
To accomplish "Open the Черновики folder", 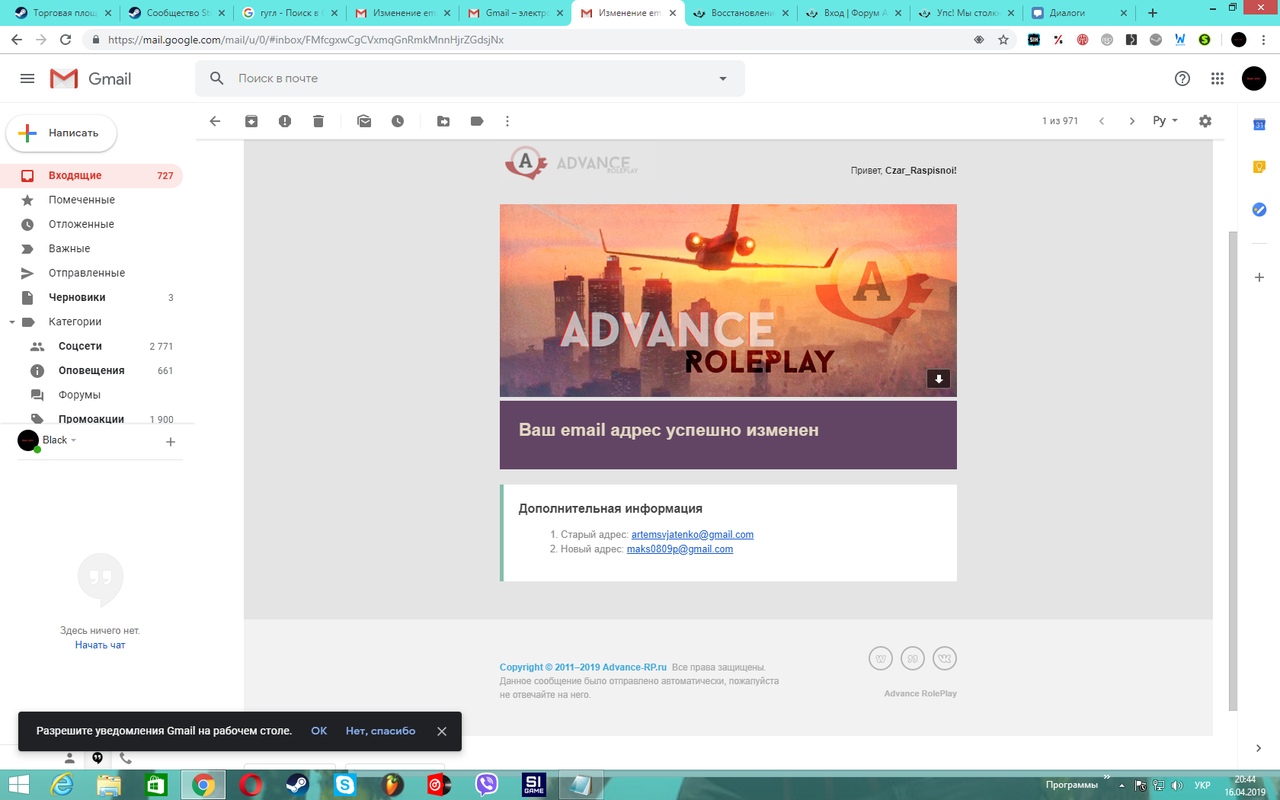I will click(91, 297).
